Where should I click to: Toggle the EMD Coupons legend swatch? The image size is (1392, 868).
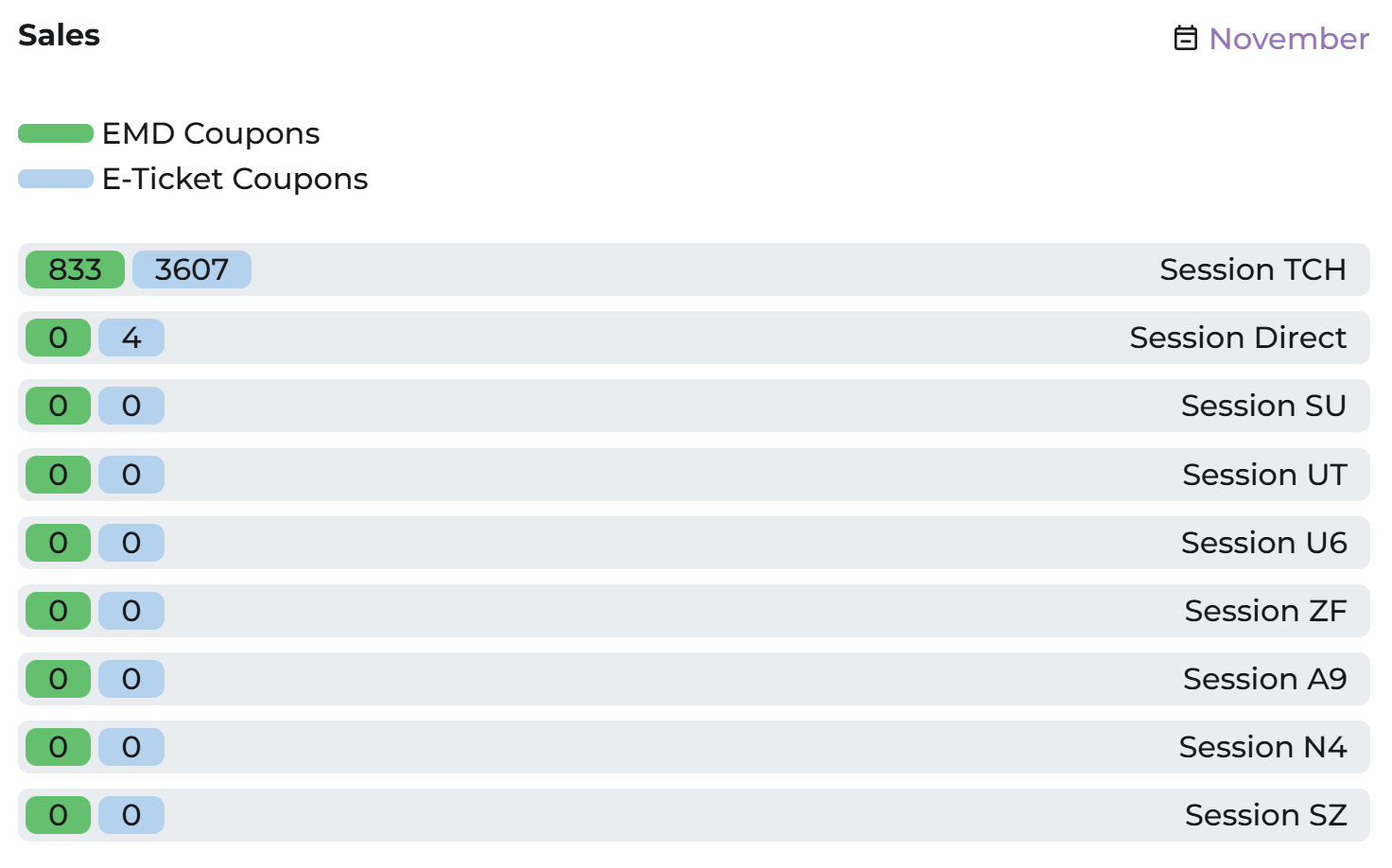pyautogui.click(x=56, y=133)
